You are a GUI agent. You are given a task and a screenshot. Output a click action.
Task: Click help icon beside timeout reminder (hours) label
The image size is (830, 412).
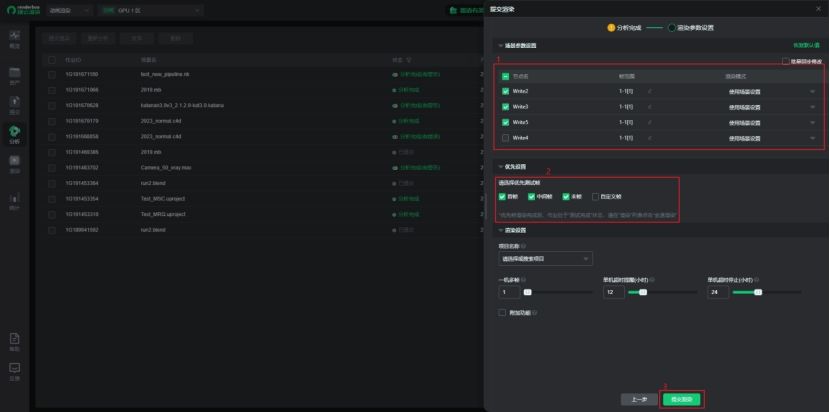(652, 280)
